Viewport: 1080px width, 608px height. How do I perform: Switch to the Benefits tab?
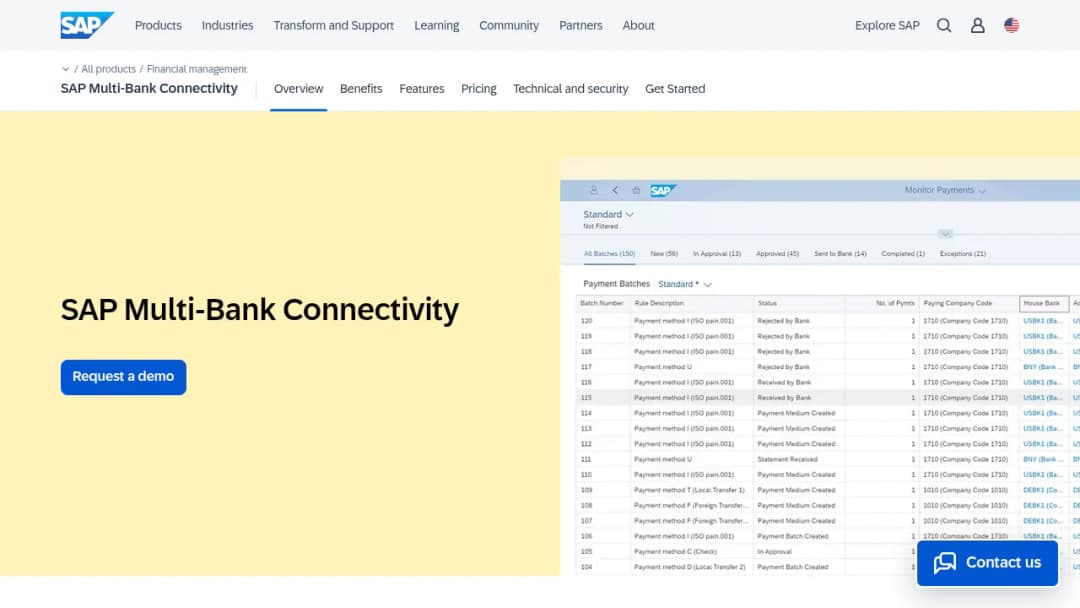pos(361,89)
